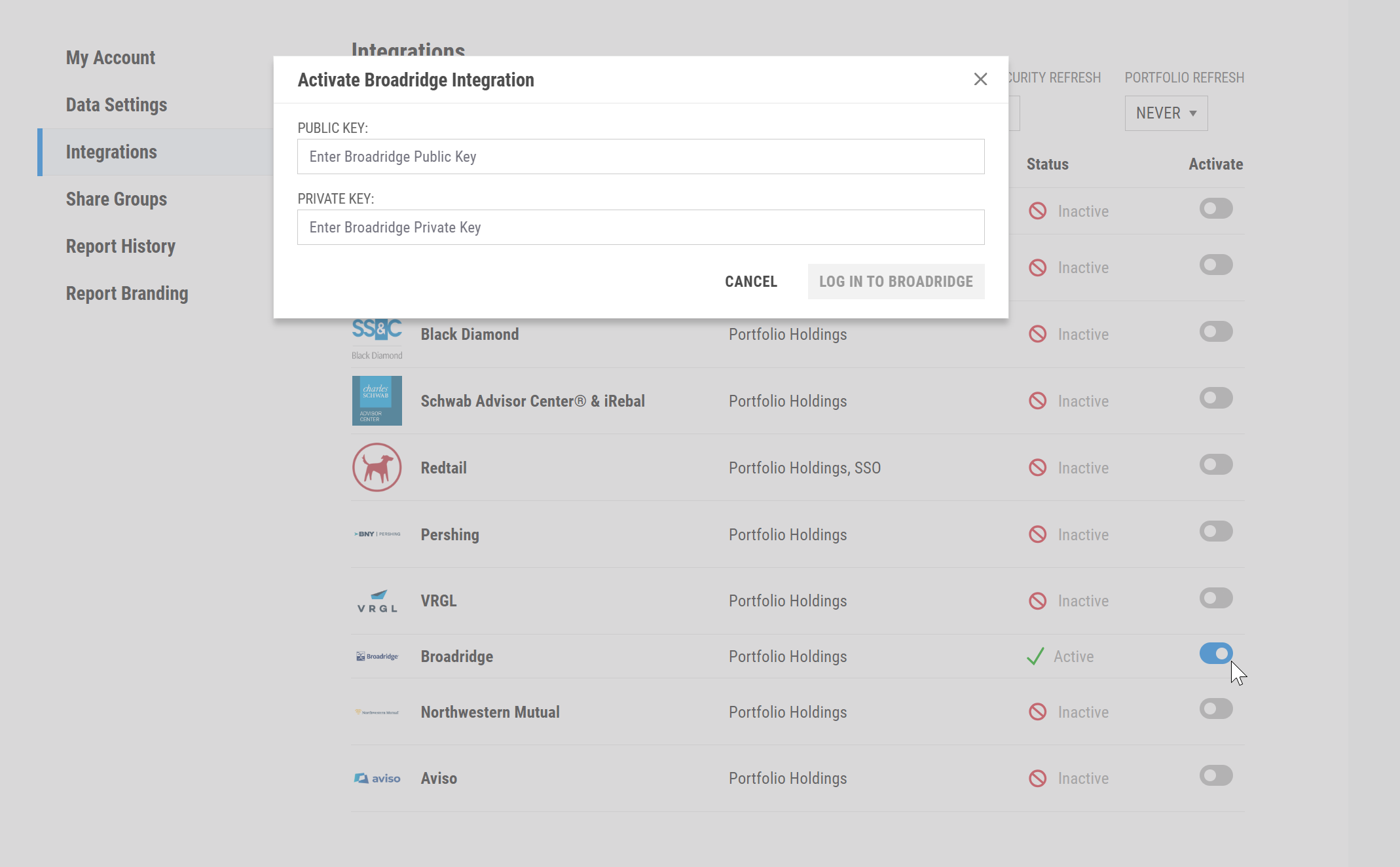Click the Northwestern Mutual logo
1400x867 pixels.
pyautogui.click(x=377, y=712)
